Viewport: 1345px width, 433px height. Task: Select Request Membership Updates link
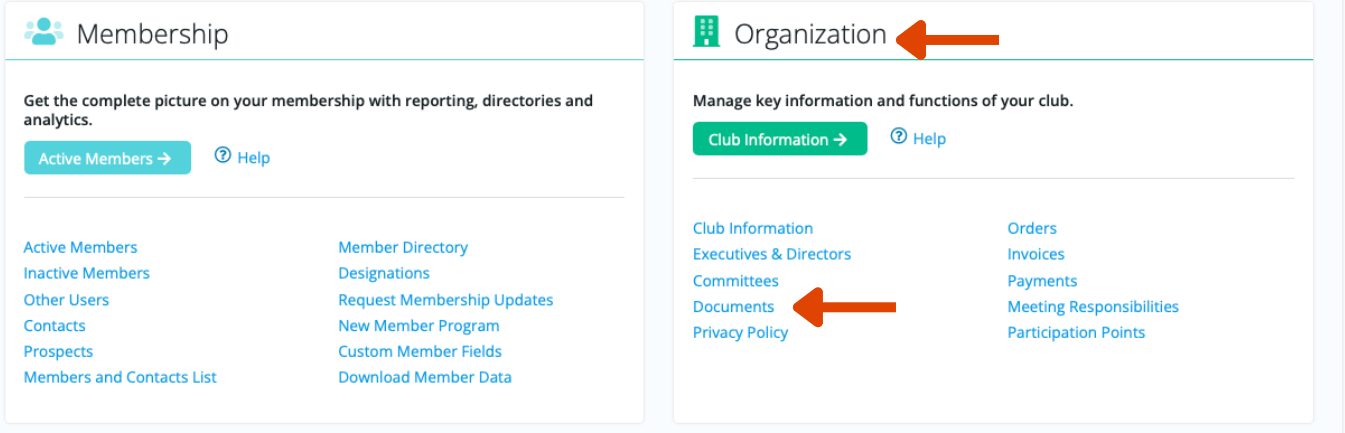pyautogui.click(x=446, y=300)
